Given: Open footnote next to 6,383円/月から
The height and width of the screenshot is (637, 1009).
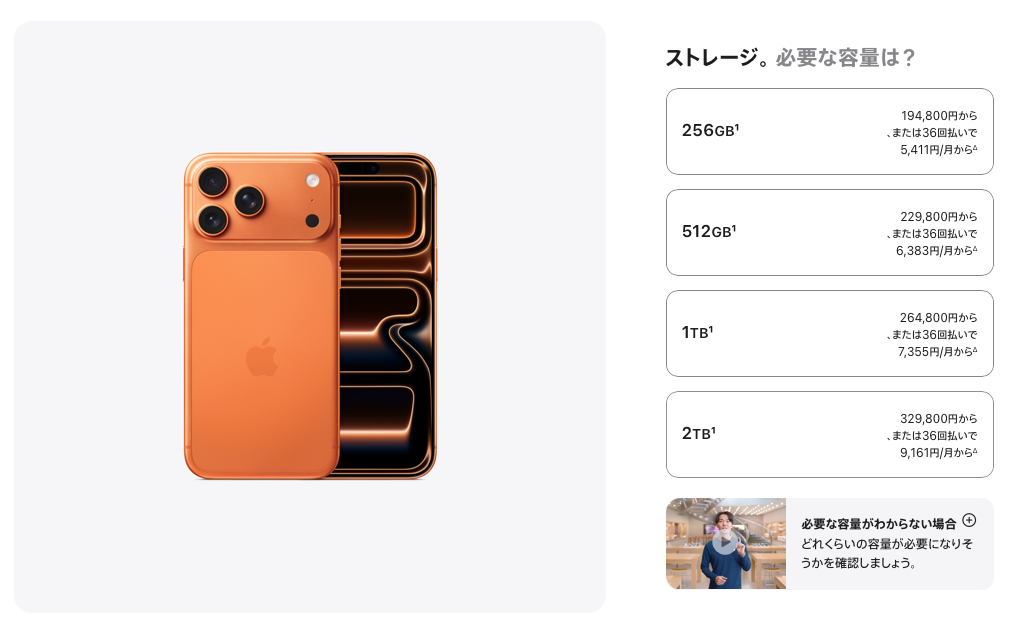Looking at the screenshot, I should click(975, 248).
